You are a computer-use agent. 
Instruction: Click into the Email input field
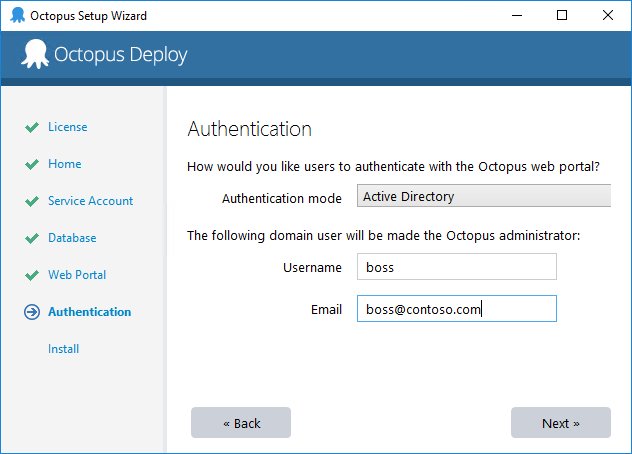457,309
